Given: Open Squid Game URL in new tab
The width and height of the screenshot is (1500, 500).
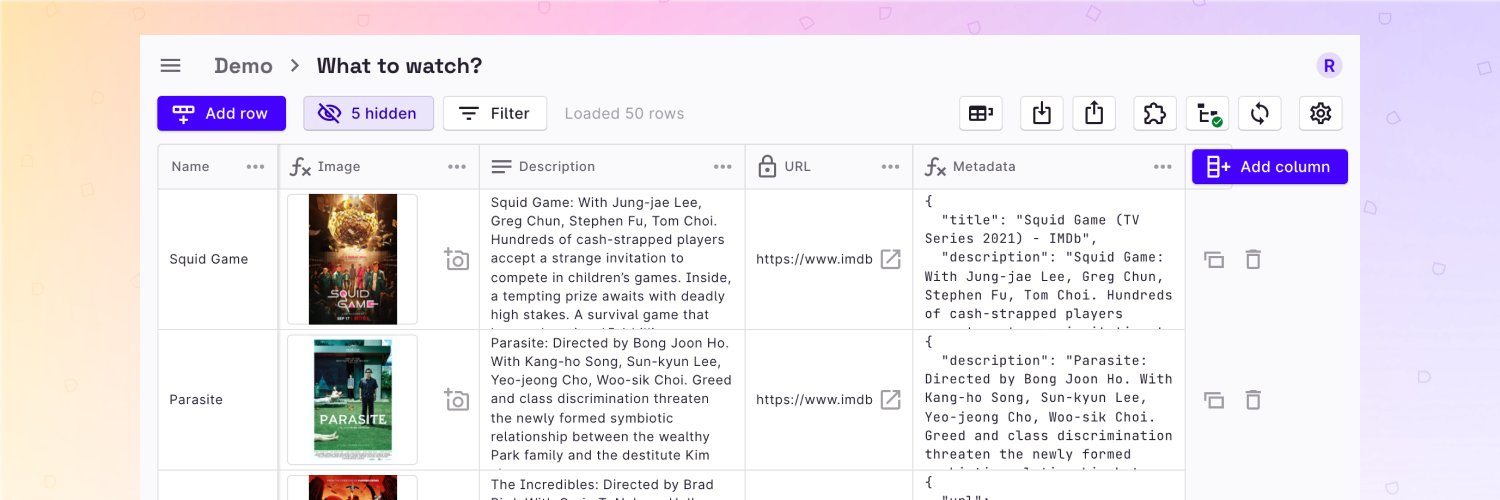Looking at the screenshot, I should pos(890,259).
